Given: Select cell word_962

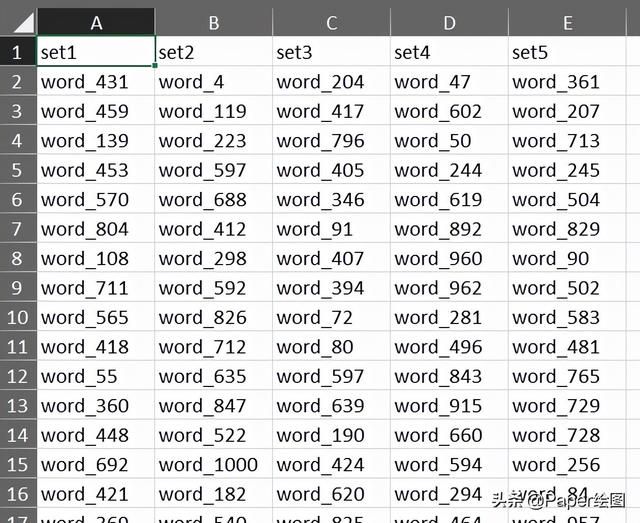Looking at the screenshot, I should pos(449,287).
